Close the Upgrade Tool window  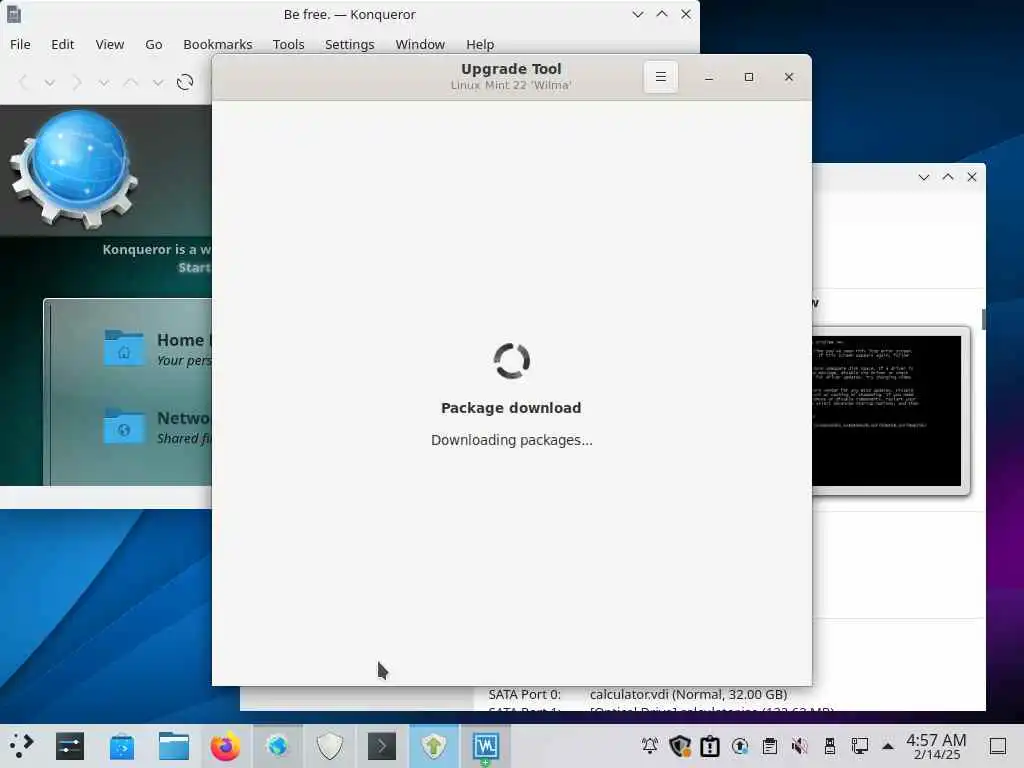point(789,77)
